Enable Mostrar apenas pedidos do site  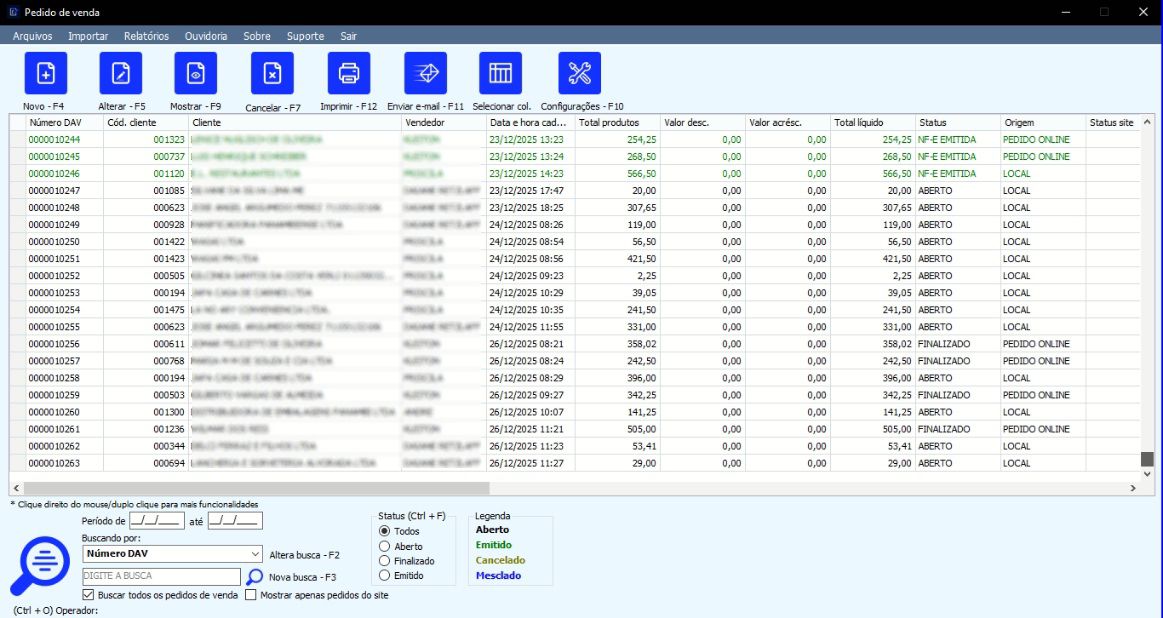tap(250, 595)
